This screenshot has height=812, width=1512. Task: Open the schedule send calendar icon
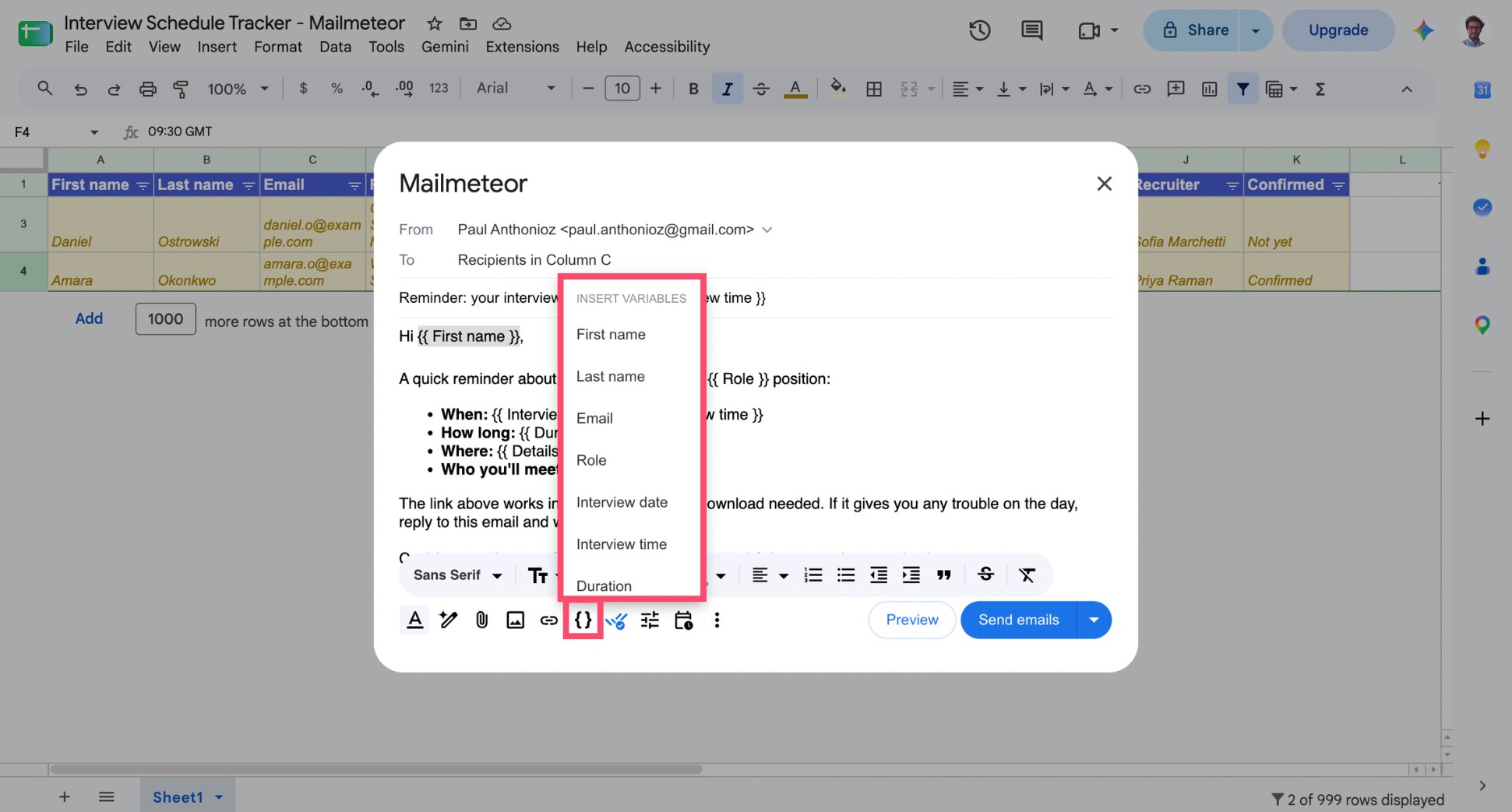tap(683, 620)
